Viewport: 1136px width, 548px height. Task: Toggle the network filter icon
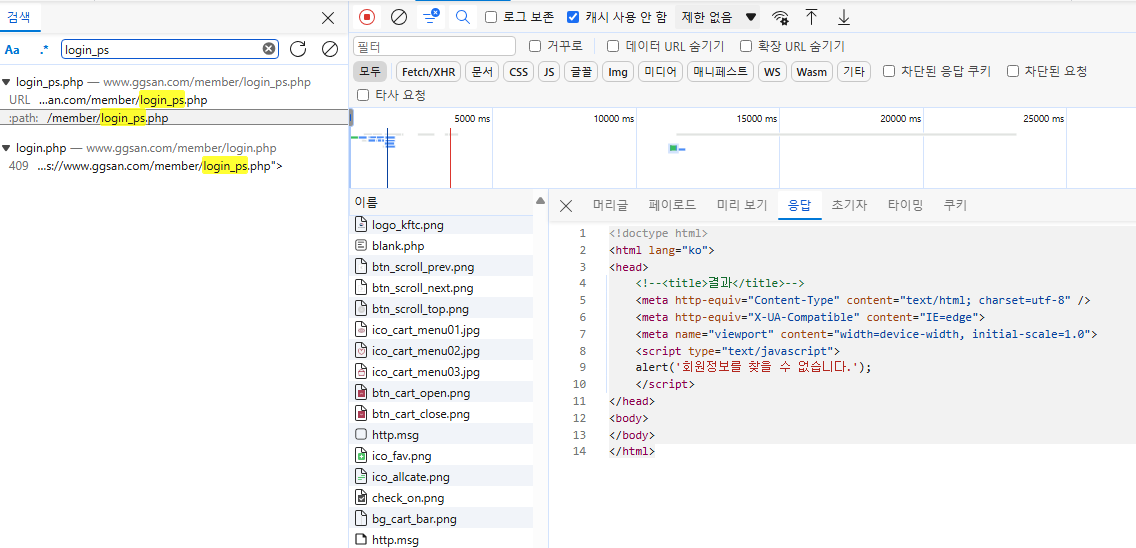(431, 16)
